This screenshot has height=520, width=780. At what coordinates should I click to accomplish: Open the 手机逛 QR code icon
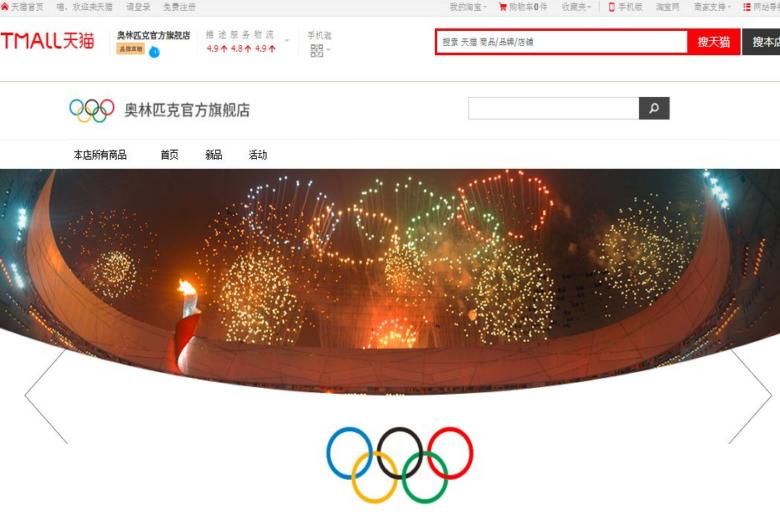pos(317,50)
